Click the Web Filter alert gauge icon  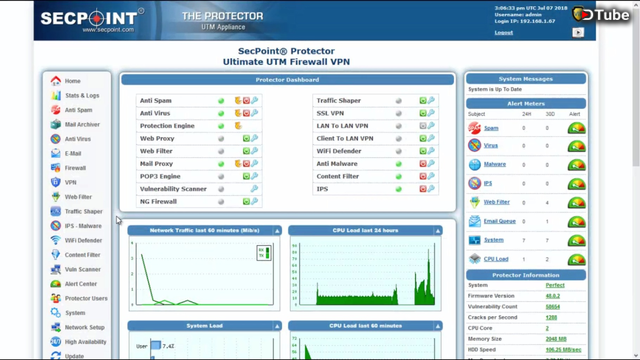pyautogui.click(x=576, y=202)
